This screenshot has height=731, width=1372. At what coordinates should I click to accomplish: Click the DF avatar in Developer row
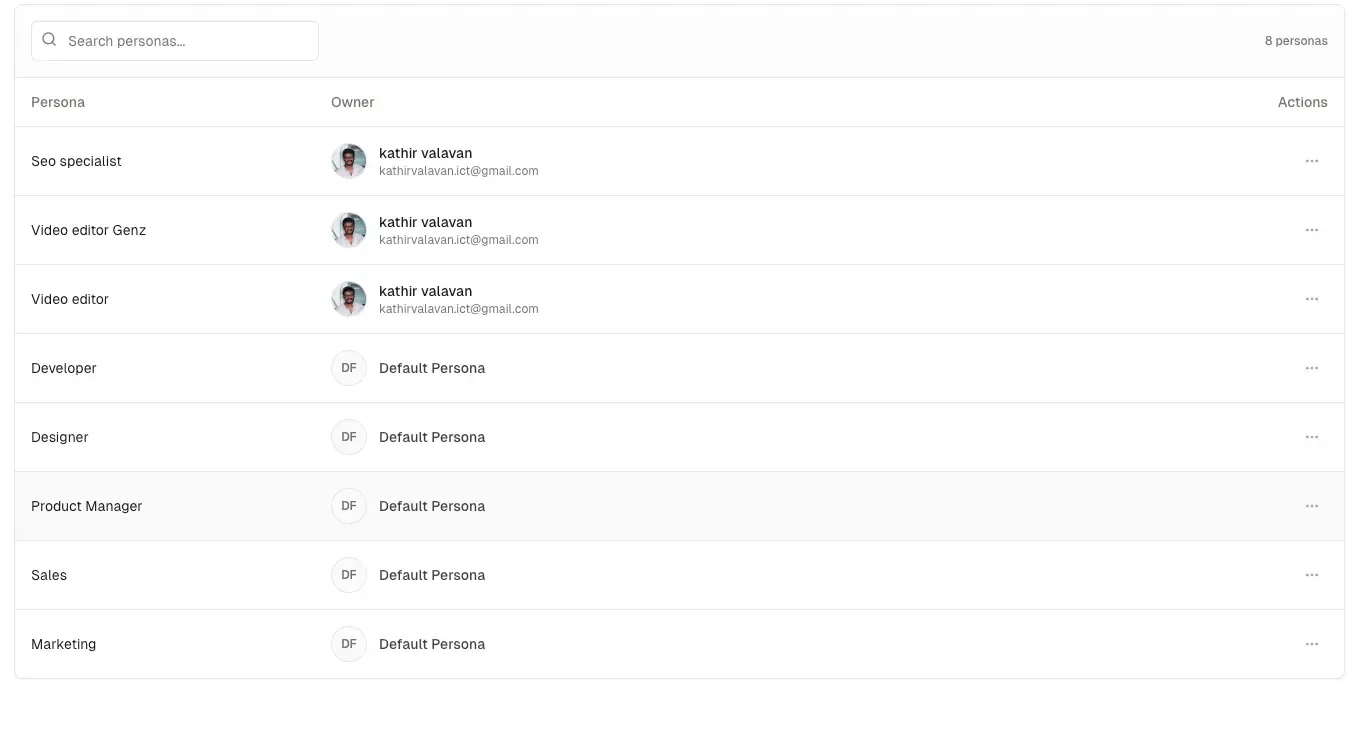pos(349,368)
